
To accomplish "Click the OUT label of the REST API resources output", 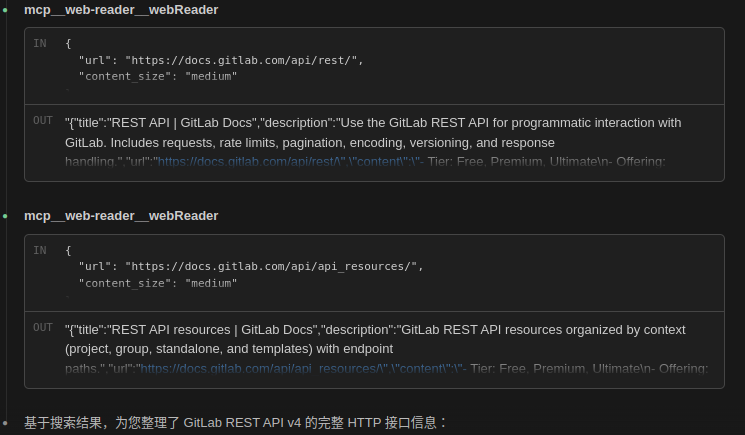I will [43, 328].
